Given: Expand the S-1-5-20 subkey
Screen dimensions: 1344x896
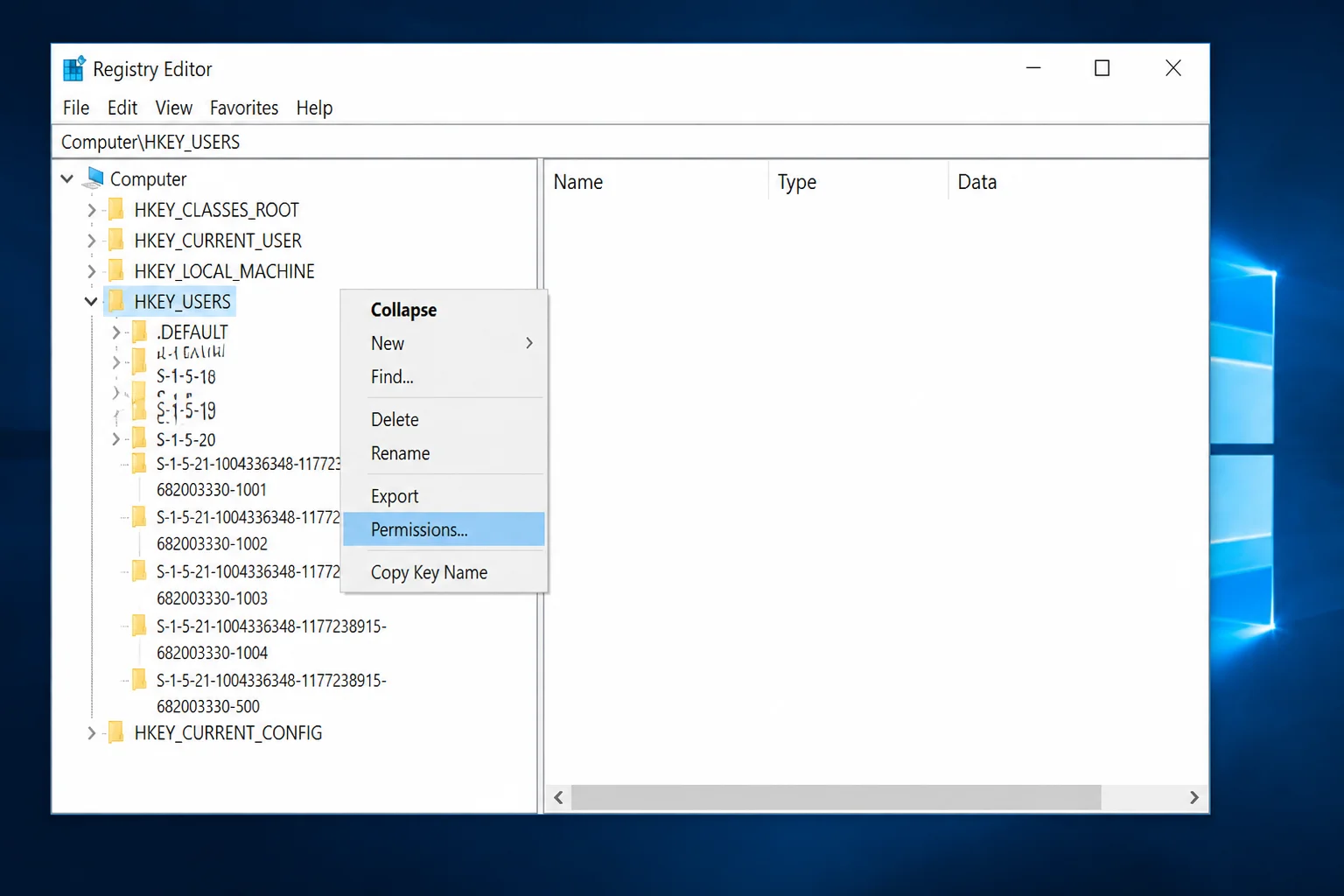Looking at the screenshot, I should pos(115,439).
